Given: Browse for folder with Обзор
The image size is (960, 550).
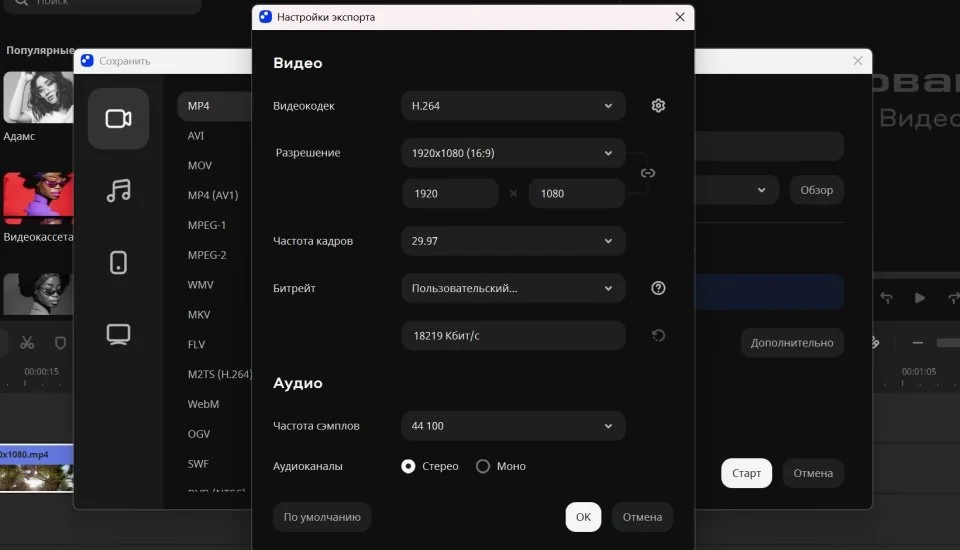Looking at the screenshot, I should tap(817, 190).
